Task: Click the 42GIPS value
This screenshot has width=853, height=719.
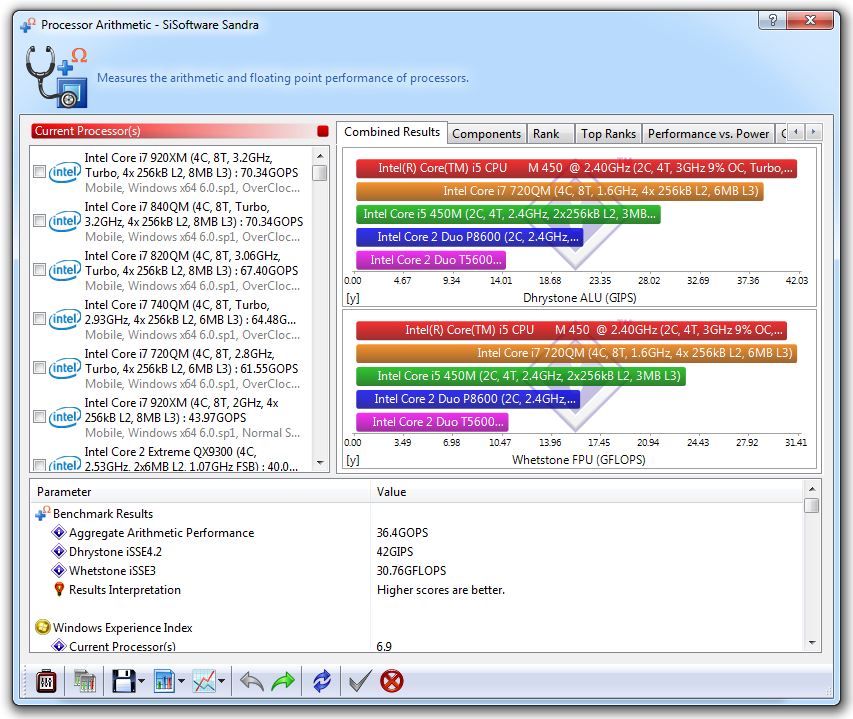Action: [395, 552]
